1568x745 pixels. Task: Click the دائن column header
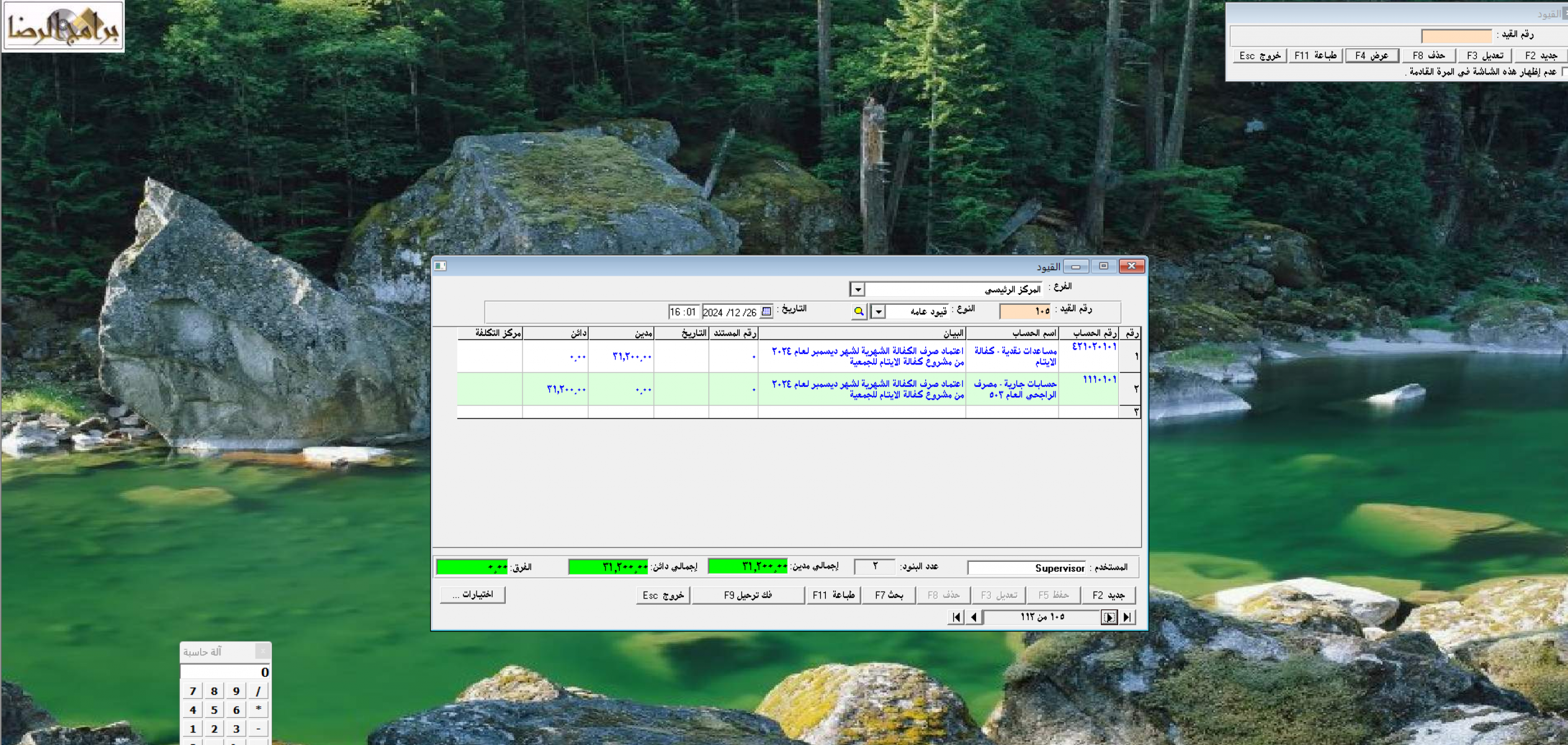pos(555,333)
